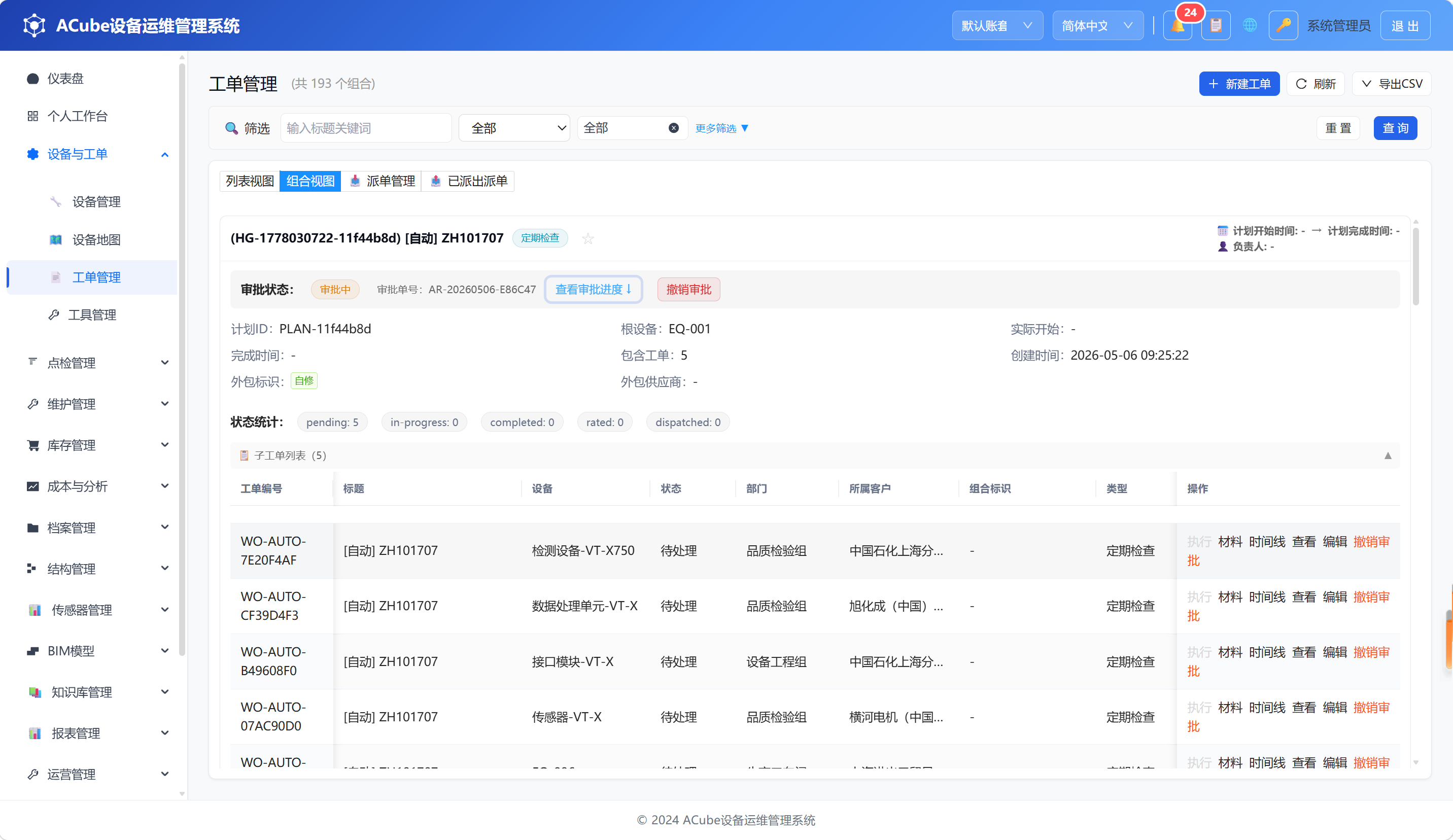Open 仪表盘 dashboard in sidebar
The image size is (1453, 840).
(92, 79)
